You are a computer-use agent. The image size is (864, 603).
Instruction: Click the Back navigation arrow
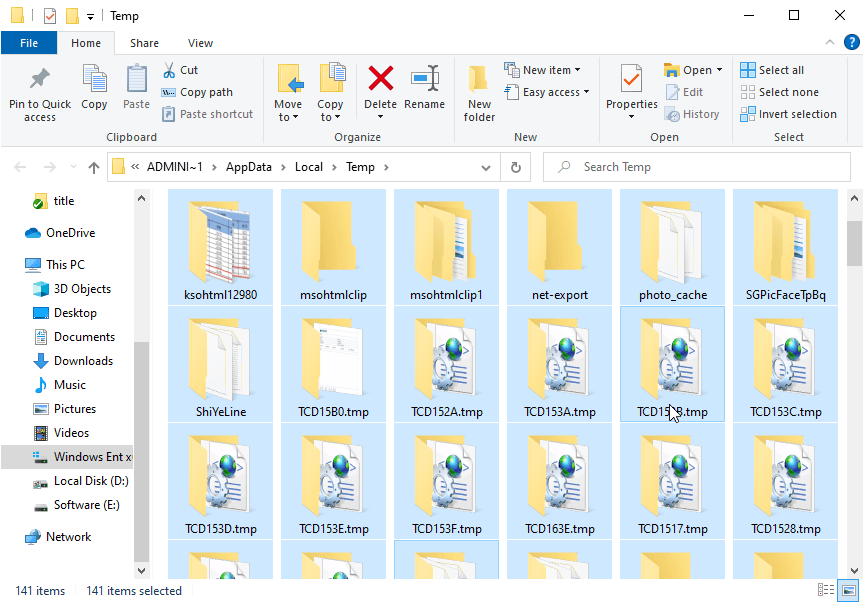click(20, 167)
